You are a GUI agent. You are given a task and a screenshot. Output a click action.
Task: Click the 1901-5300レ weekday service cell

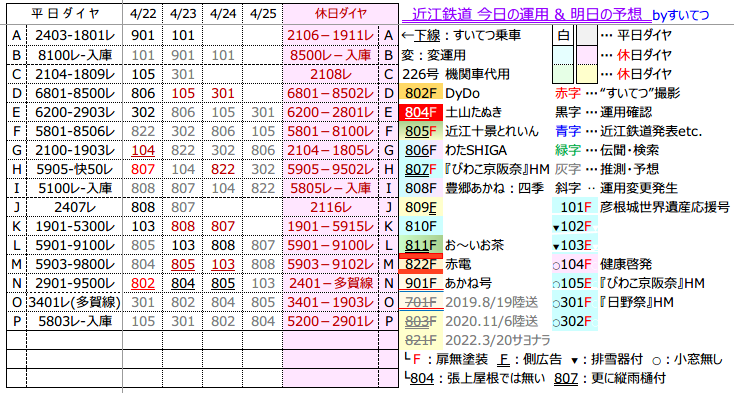coord(74,226)
